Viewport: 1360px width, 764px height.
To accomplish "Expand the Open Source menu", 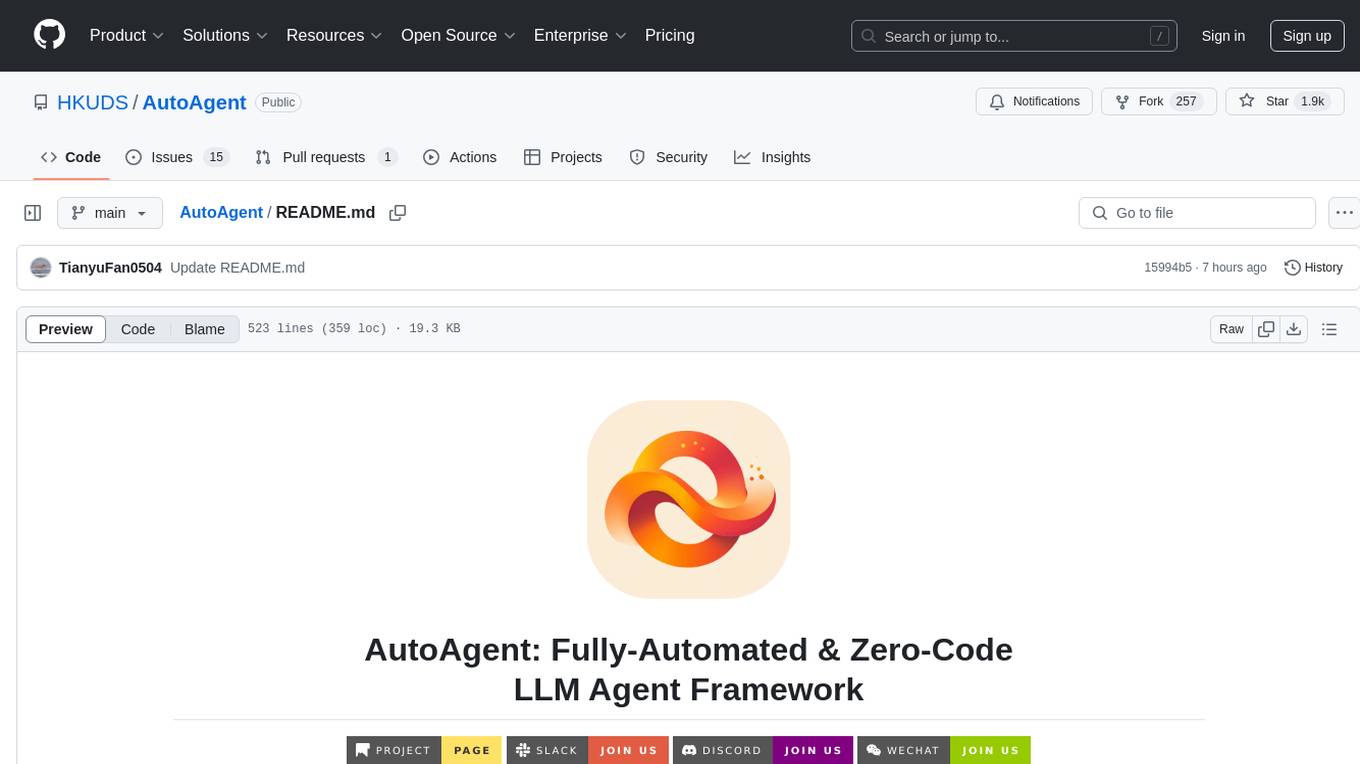I will click(x=458, y=35).
